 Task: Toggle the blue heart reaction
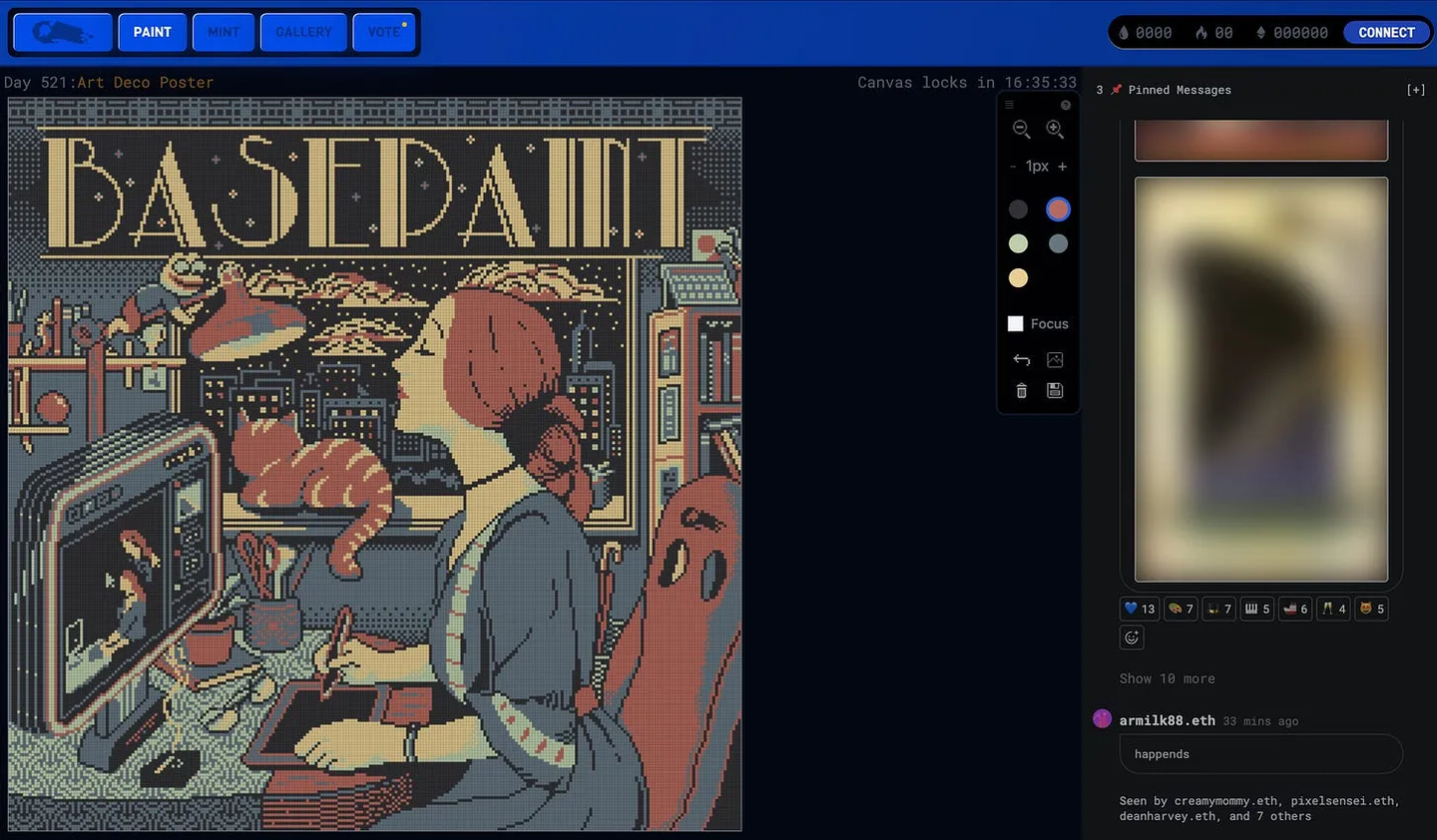click(x=1139, y=609)
